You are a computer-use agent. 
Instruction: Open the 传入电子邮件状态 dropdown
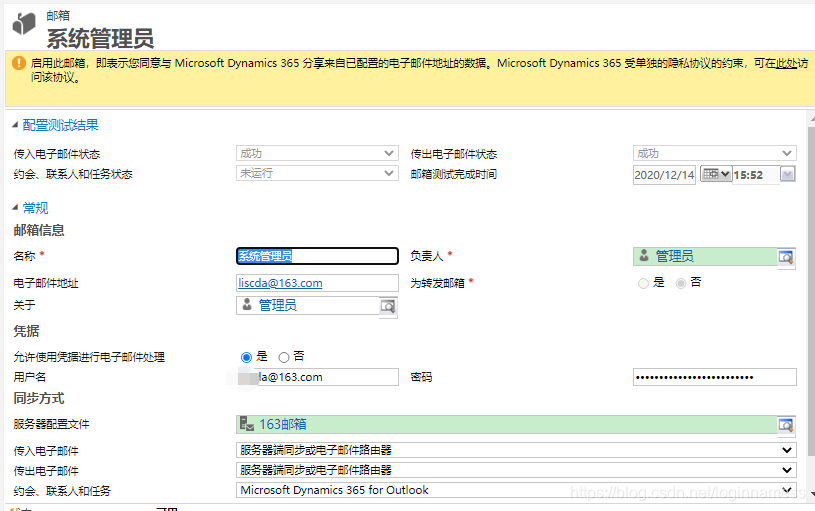(x=317, y=153)
